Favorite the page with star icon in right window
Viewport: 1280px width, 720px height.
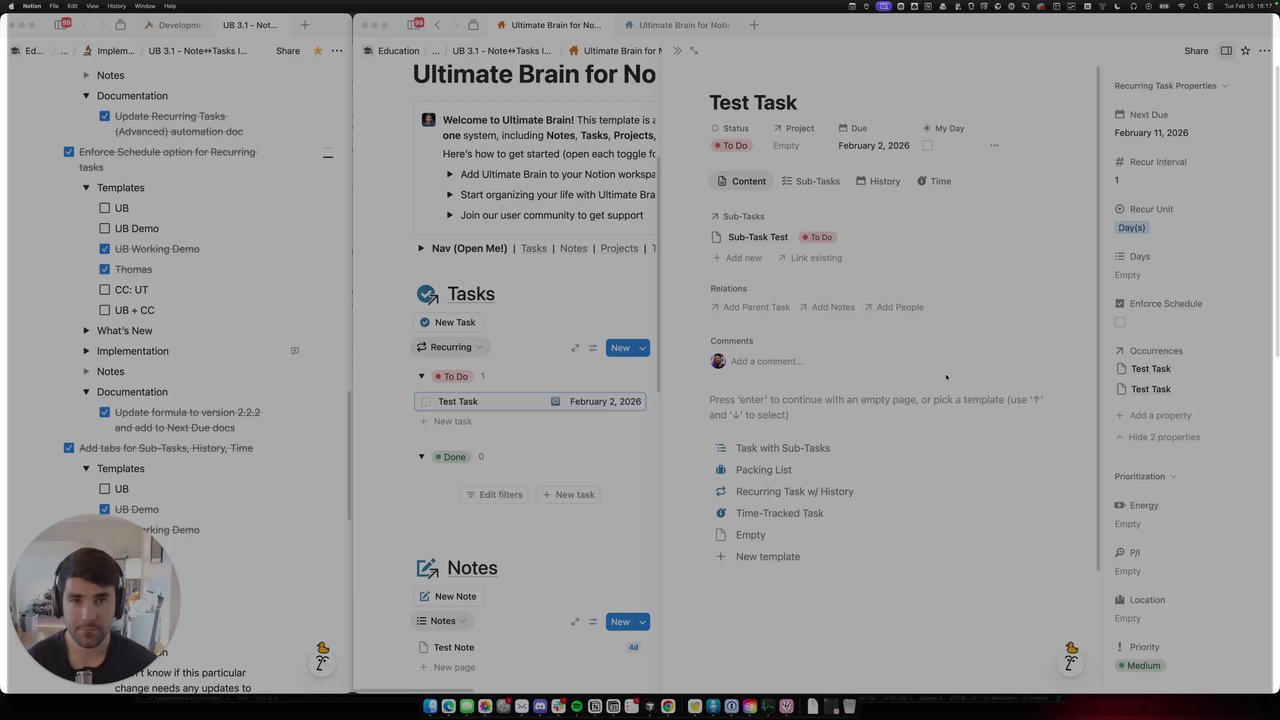click(x=1245, y=51)
